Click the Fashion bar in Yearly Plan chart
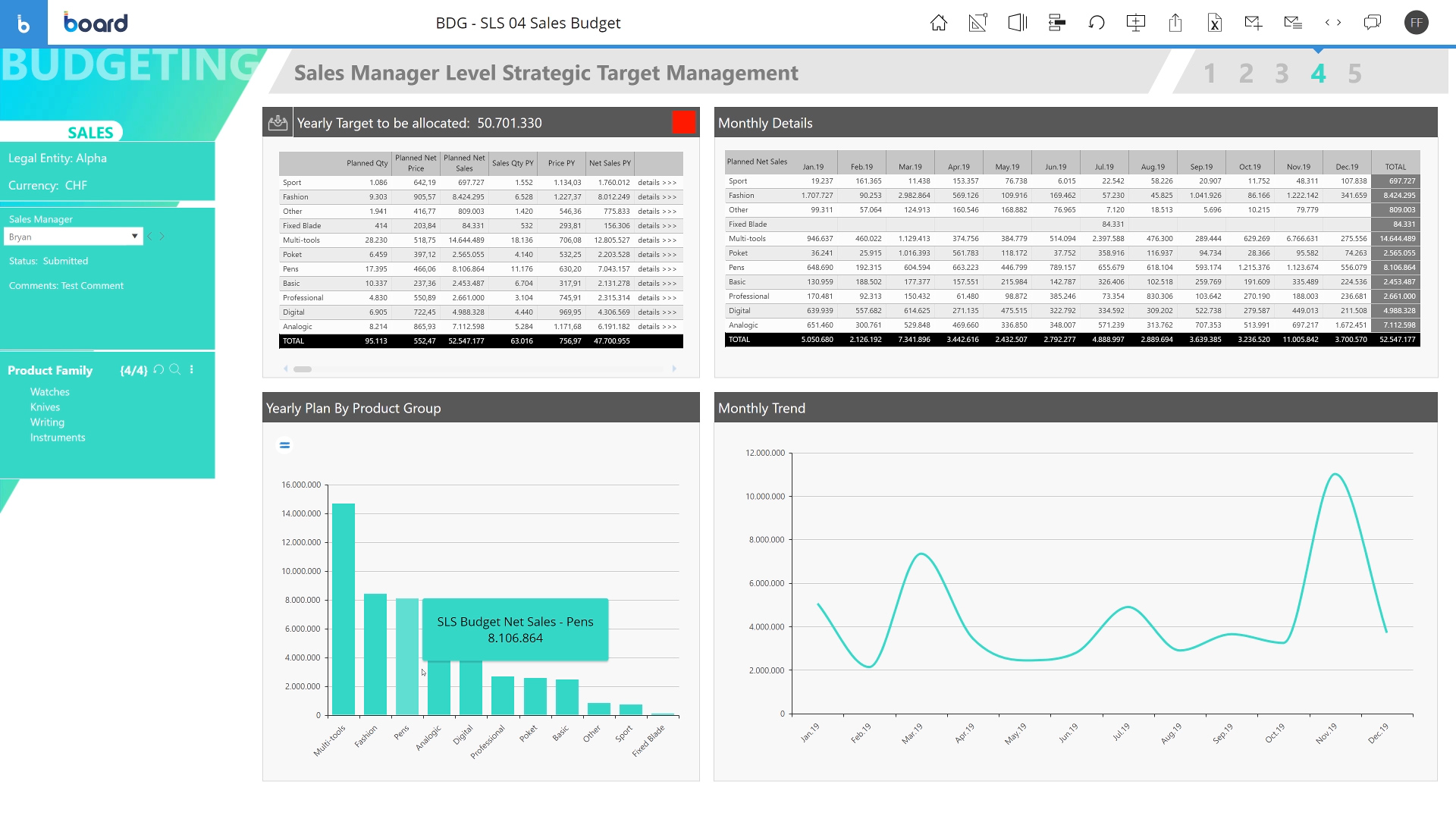 point(375,654)
